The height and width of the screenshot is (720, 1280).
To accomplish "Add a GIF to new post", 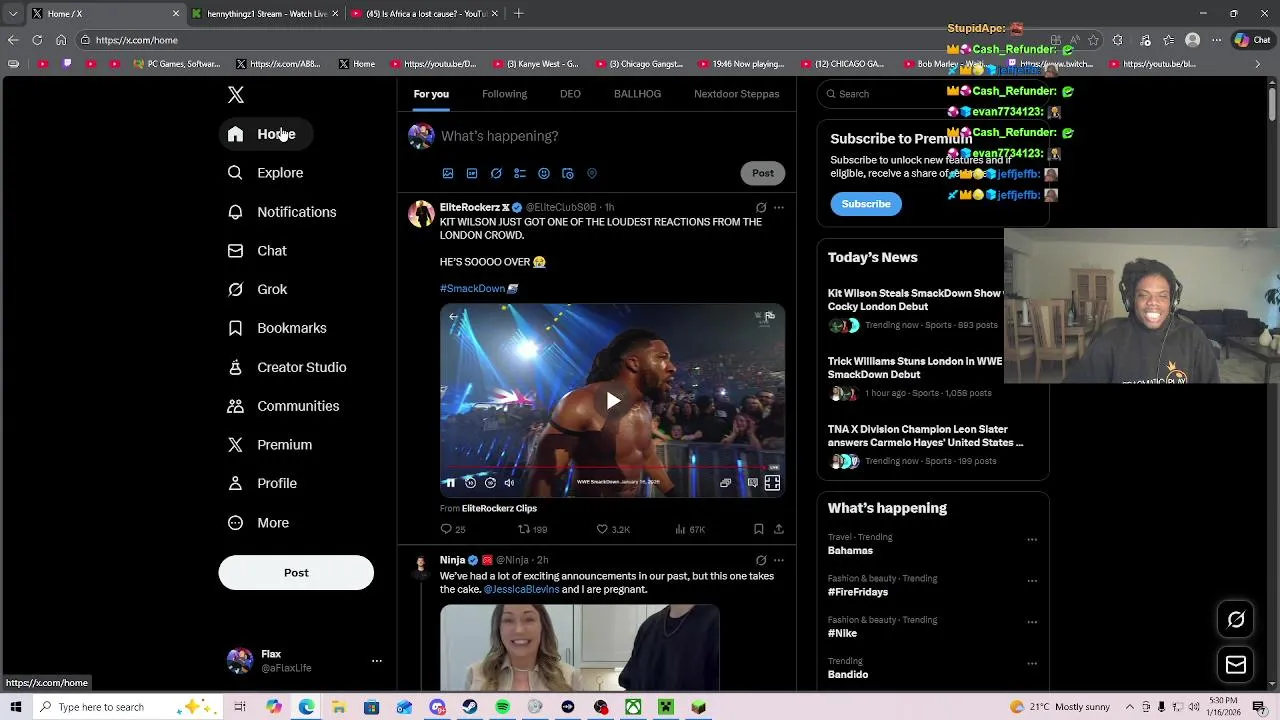I will pyautogui.click(x=472, y=173).
